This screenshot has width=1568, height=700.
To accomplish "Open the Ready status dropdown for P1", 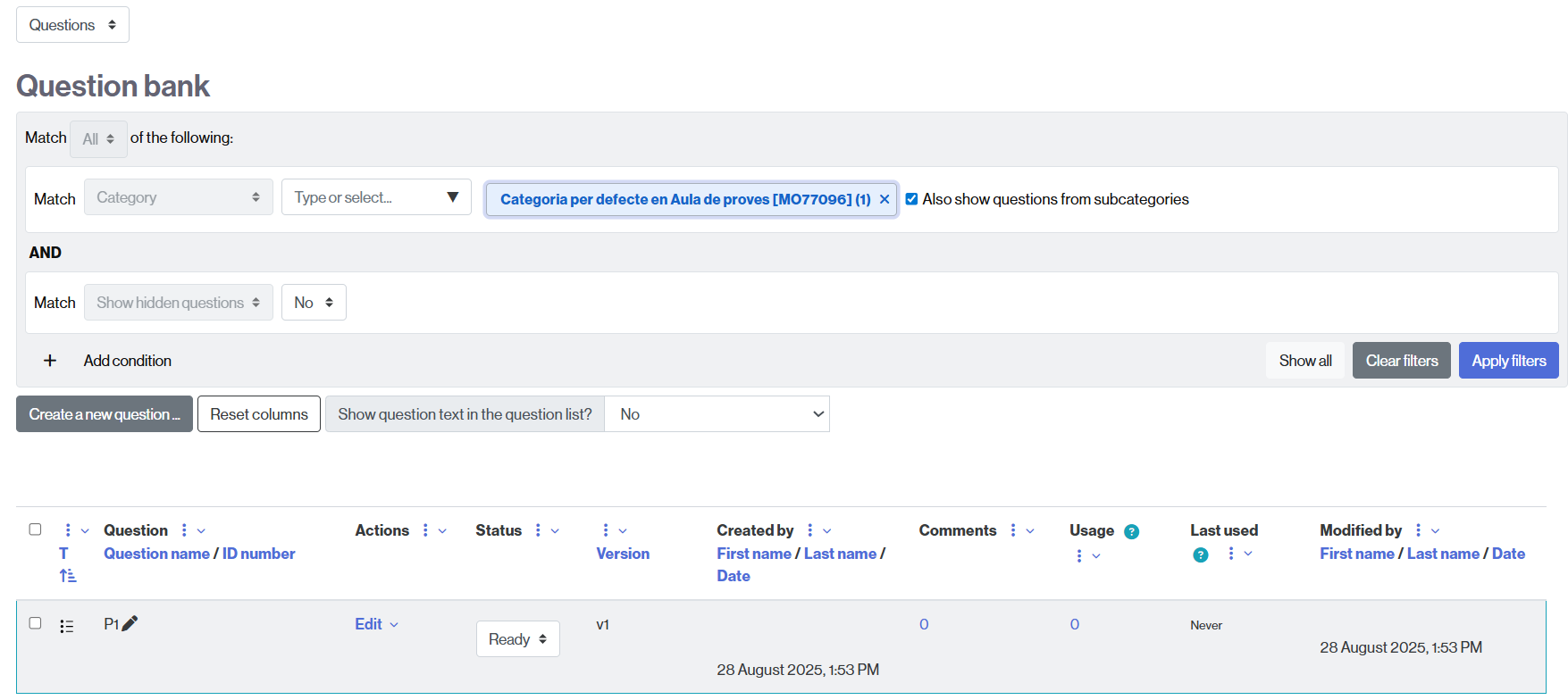I will (518, 639).
